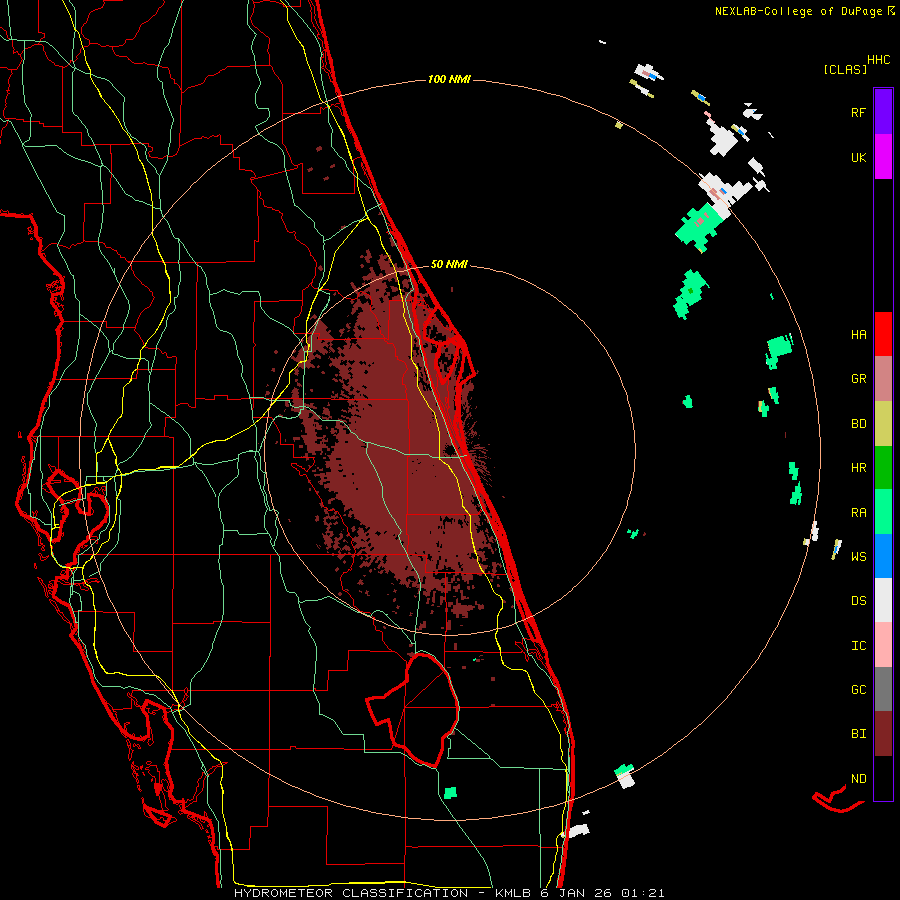Image resolution: width=900 pixels, height=900 pixels.
Task: Click the IC light pink legend swatch
Action: tap(883, 645)
